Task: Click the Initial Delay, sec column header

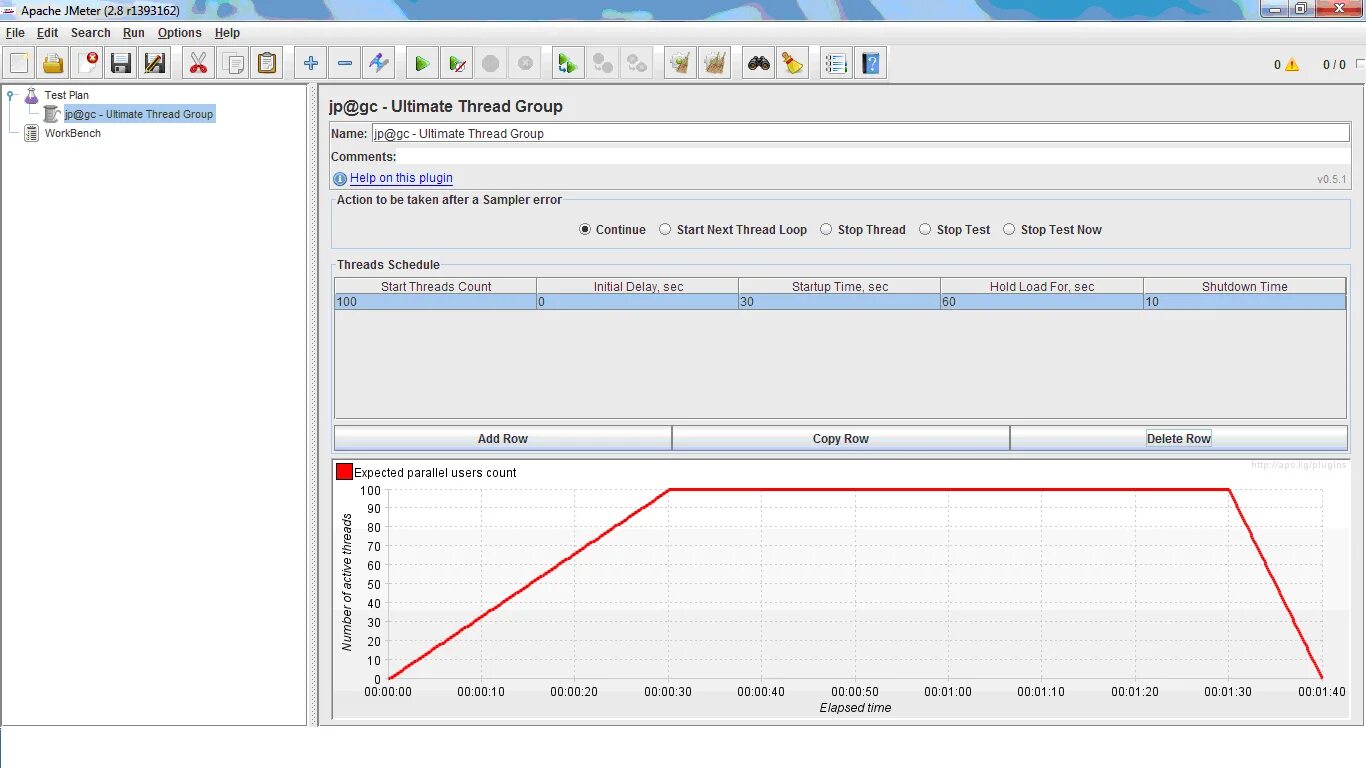Action: click(637, 286)
